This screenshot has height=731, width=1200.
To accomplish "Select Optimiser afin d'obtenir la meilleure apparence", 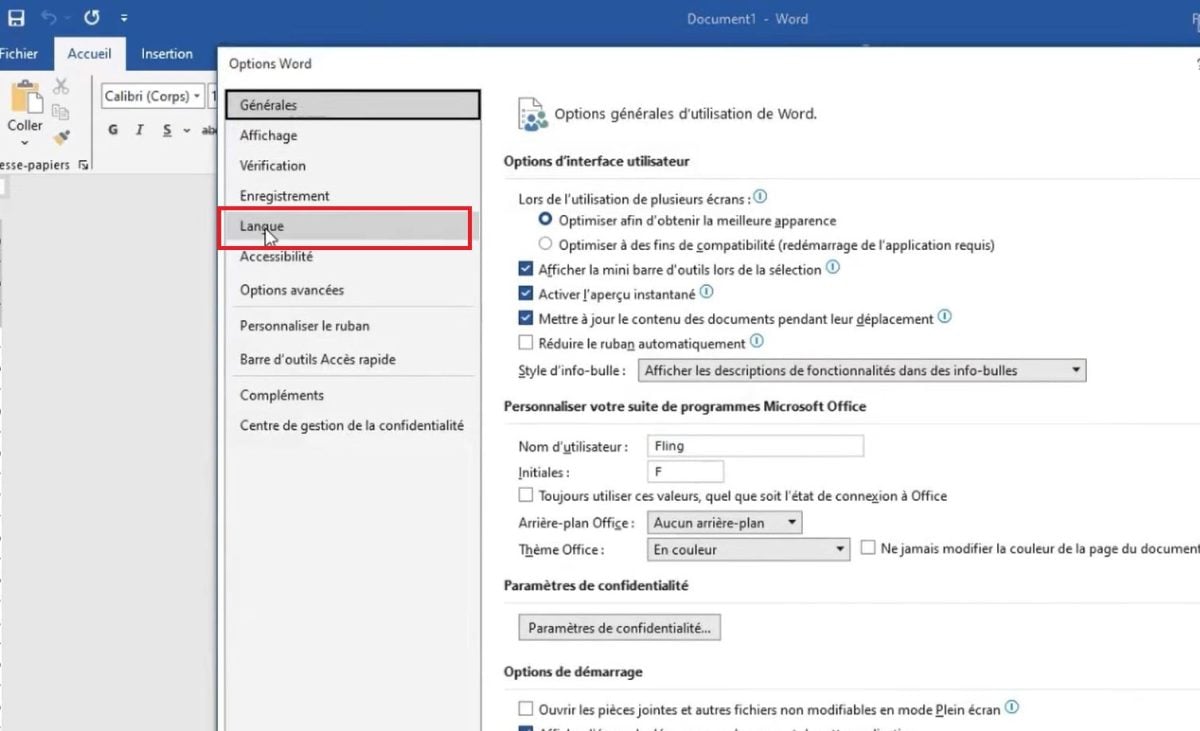I will [x=545, y=220].
